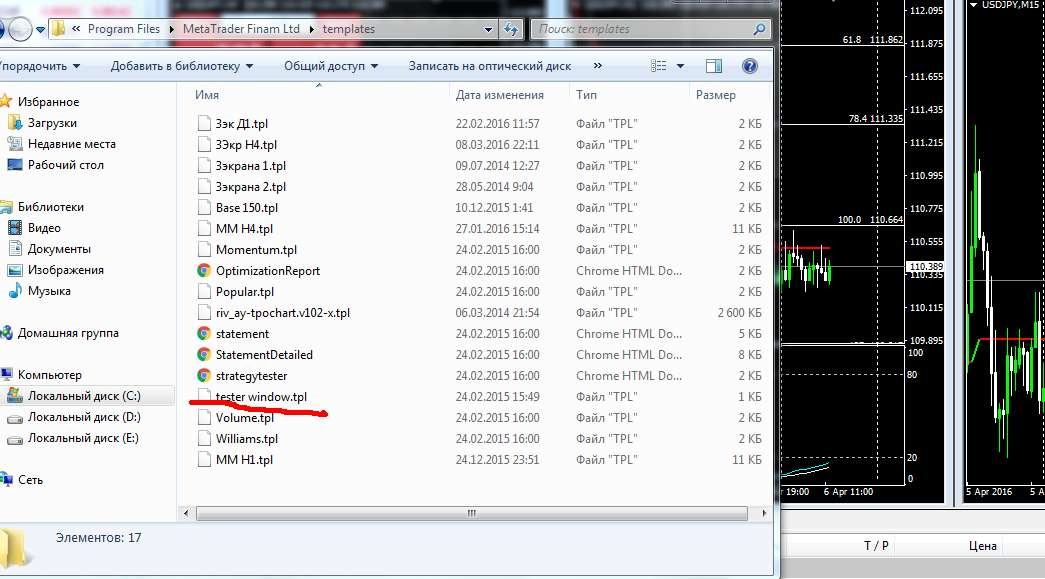This screenshot has width=1045, height=579.
Task: Select Избранное in navigation pane
Action: point(48,102)
